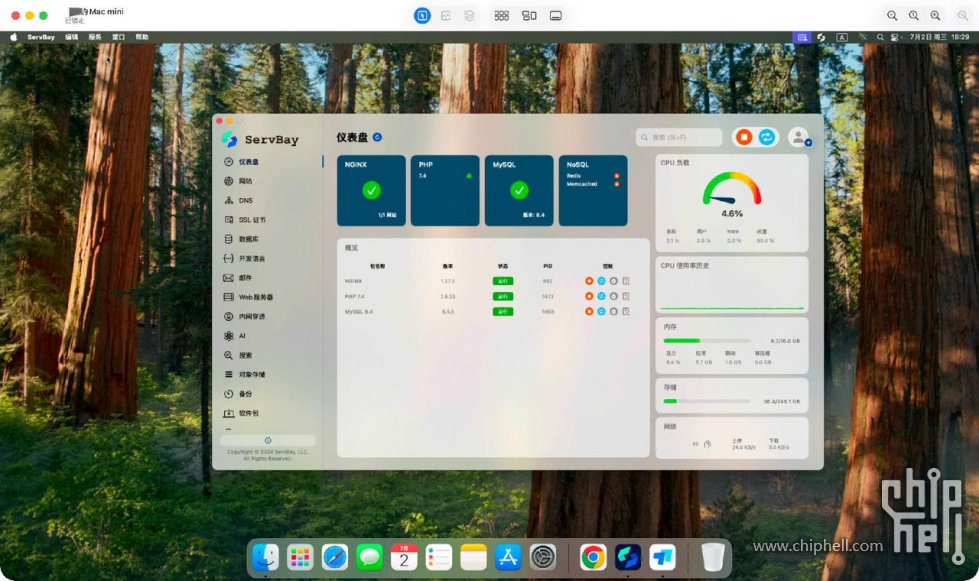Open the App Store from the Dock
The width and height of the screenshot is (979, 581).
pyautogui.click(x=508, y=557)
